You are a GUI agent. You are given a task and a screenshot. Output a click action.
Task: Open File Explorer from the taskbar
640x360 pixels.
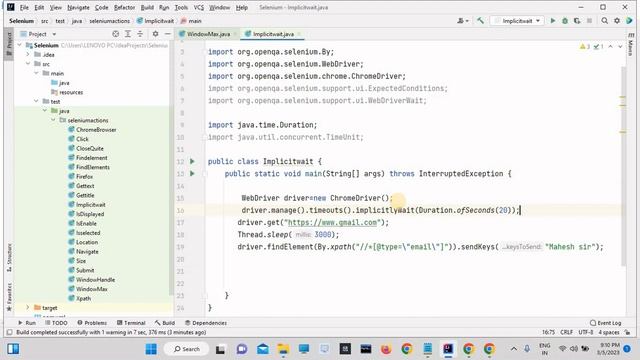click(283, 349)
